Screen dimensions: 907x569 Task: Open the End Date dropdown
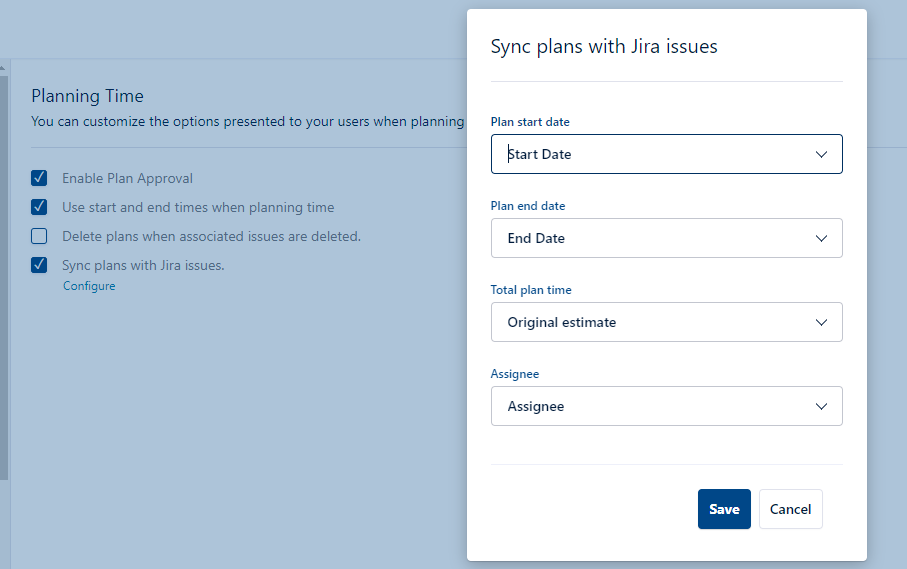point(666,238)
